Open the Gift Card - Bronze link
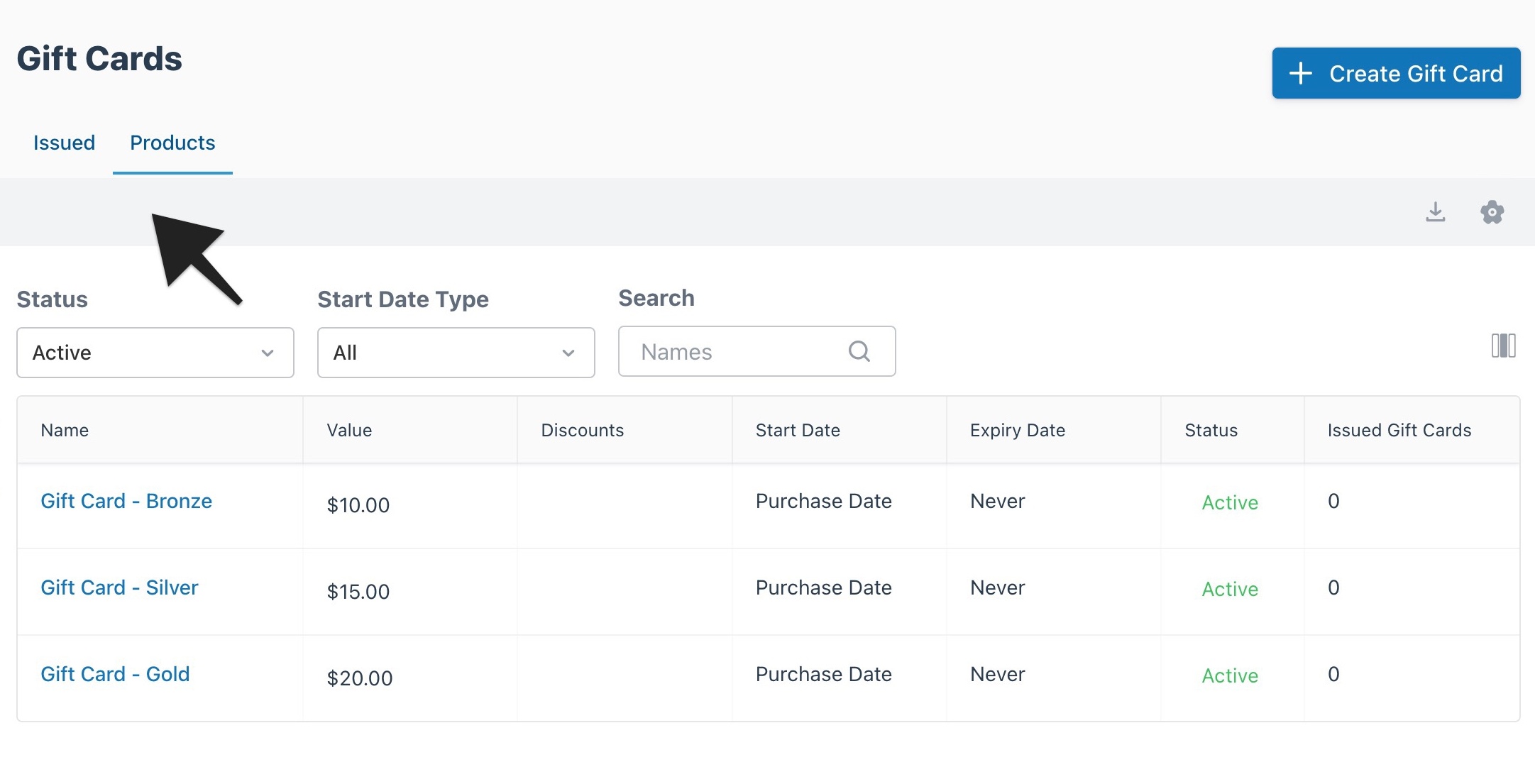 coord(126,501)
